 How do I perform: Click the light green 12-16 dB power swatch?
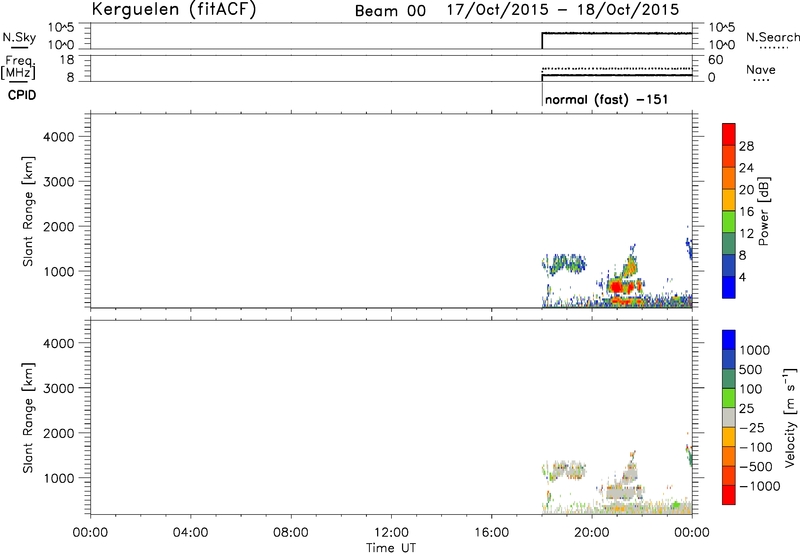coord(729,221)
